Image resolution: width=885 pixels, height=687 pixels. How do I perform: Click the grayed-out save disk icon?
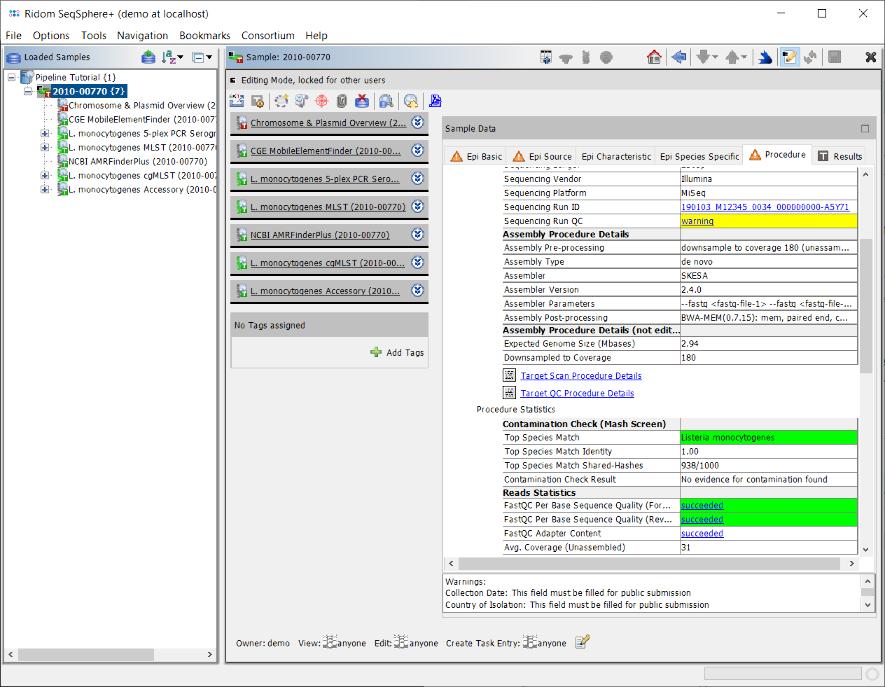(834, 57)
